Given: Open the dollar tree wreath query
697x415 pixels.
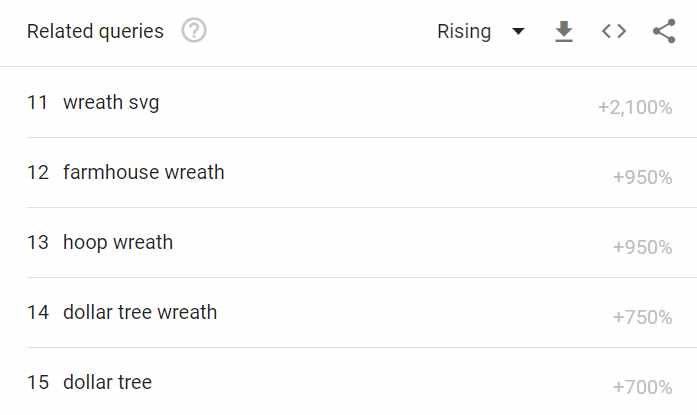Looking at the screenshot, I should (140, 312).
